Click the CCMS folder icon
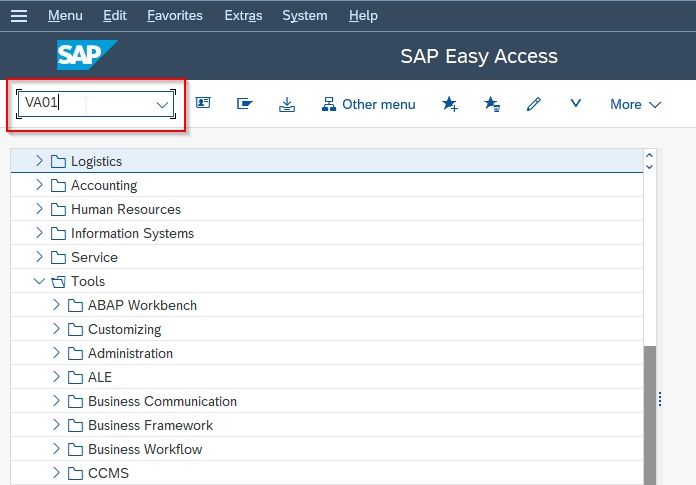 click(x=75, y=473)
